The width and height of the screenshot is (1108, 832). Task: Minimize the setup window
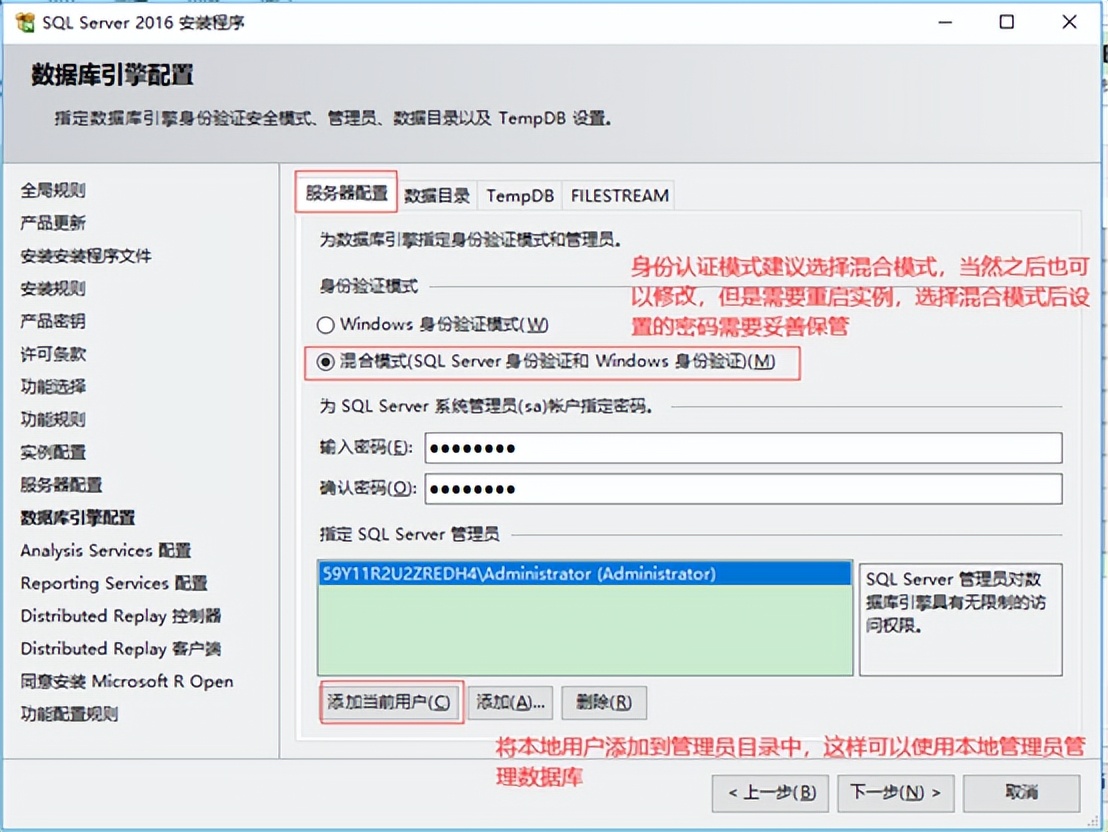tap(945, 23)
